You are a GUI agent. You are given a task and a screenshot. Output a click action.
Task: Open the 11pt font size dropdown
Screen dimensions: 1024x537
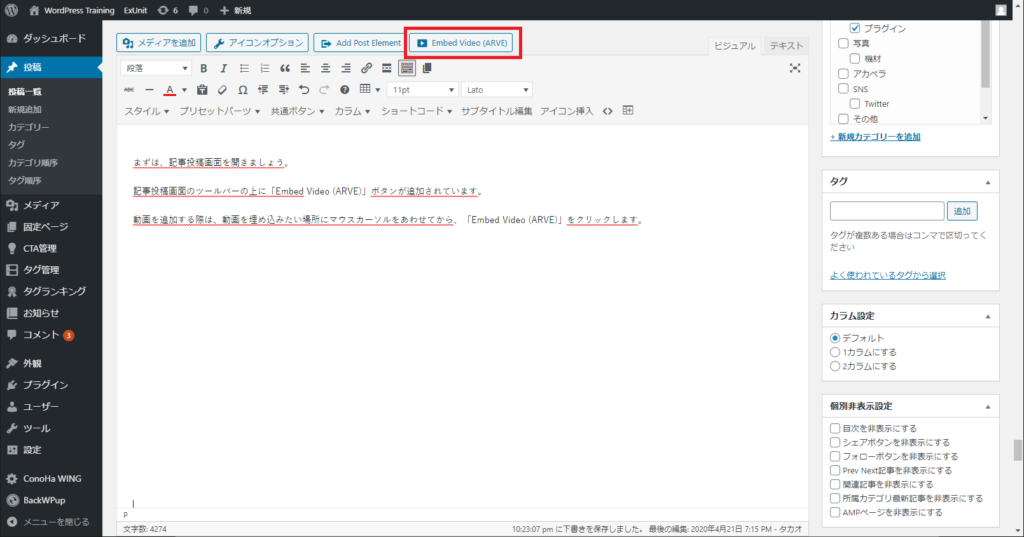(x=421, y=89)
